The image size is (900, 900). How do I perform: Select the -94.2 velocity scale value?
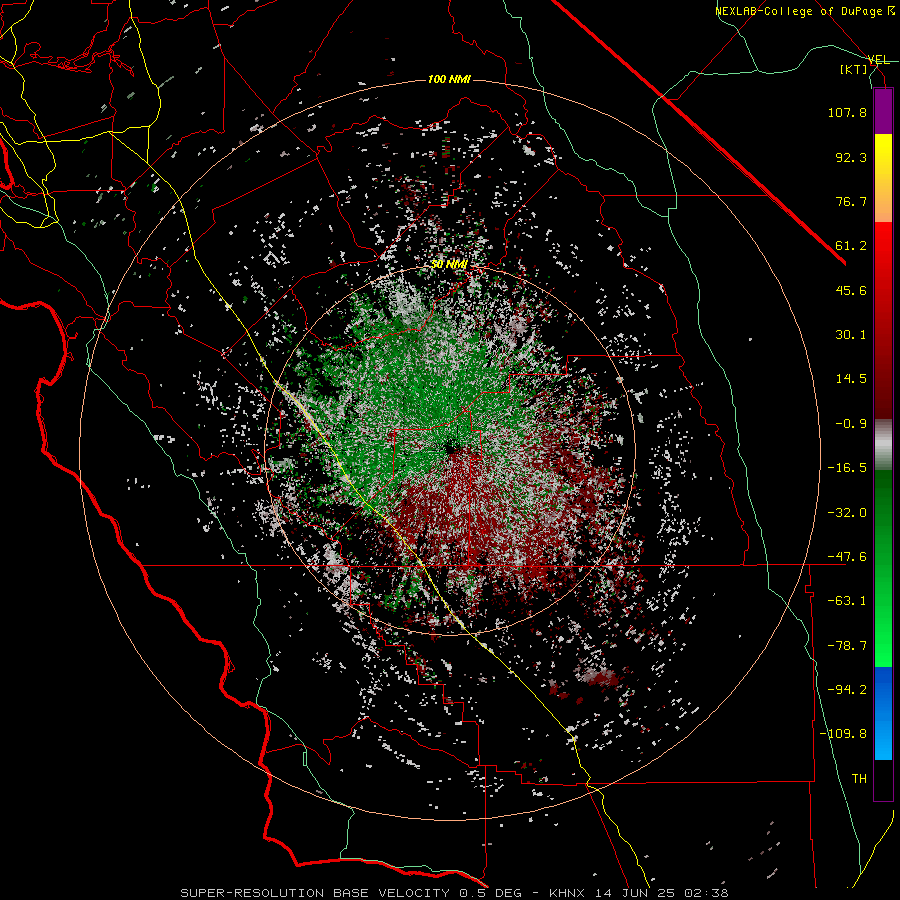coord(847,690)
